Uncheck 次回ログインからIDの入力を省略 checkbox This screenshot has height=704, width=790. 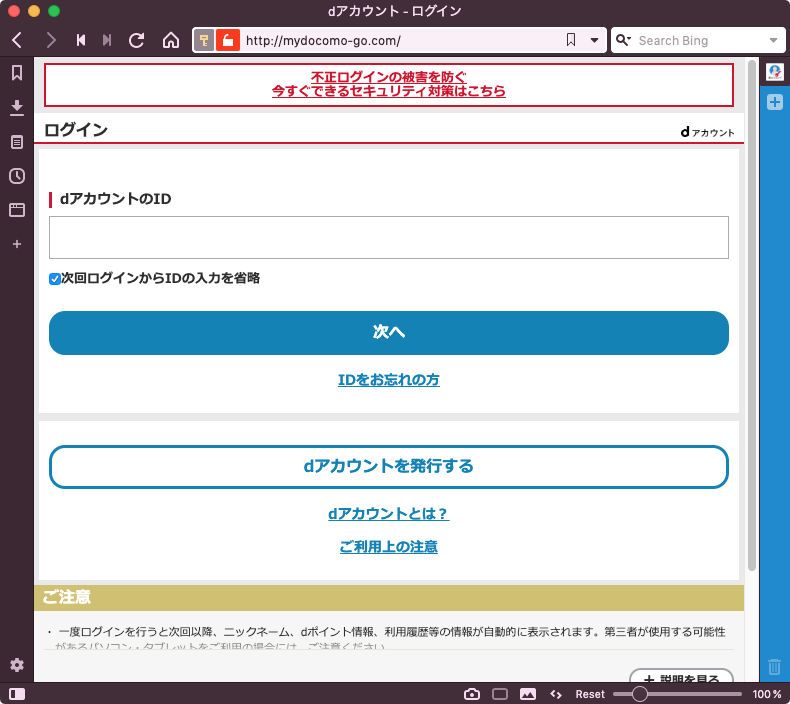[54, 279]
